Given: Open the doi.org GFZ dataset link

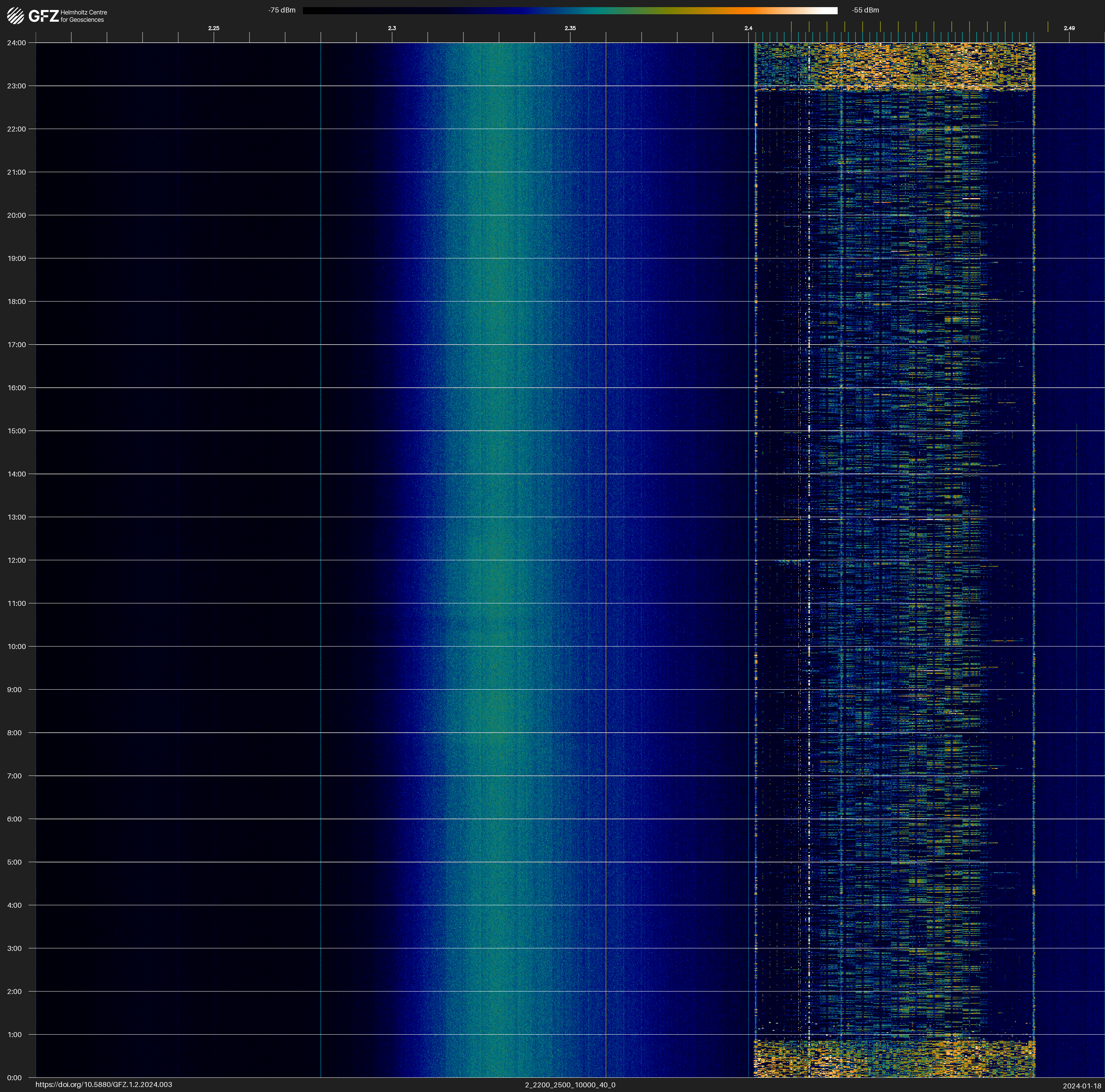Looking at the screenshot, I should 103,1085.
